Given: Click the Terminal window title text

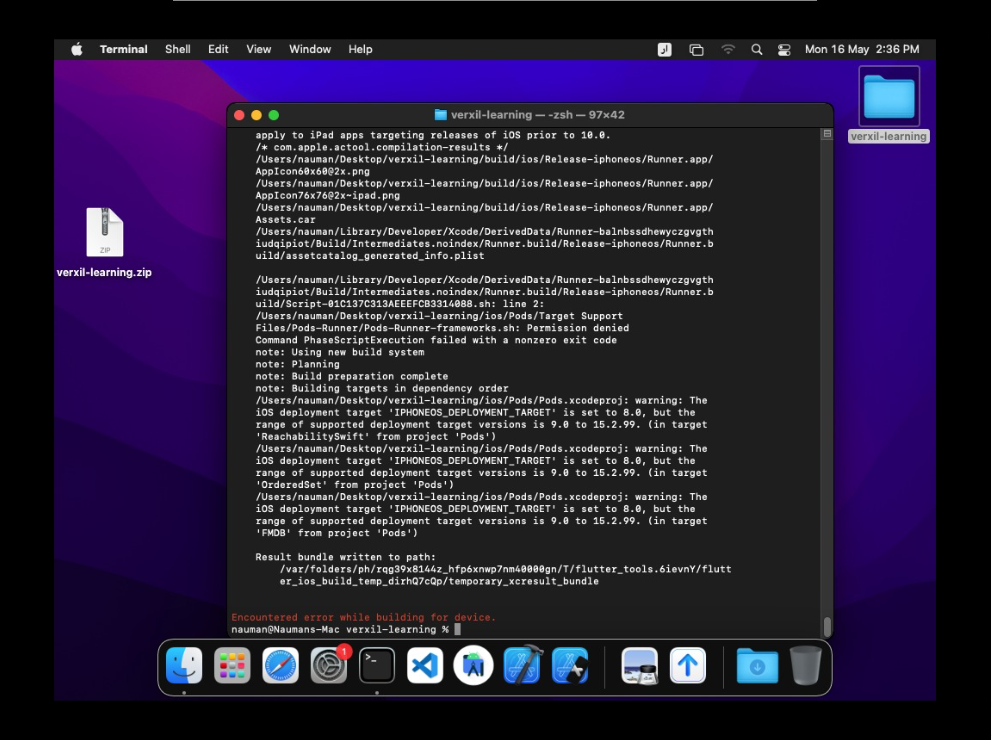Looking at the screenshot, I should (538, 115).
